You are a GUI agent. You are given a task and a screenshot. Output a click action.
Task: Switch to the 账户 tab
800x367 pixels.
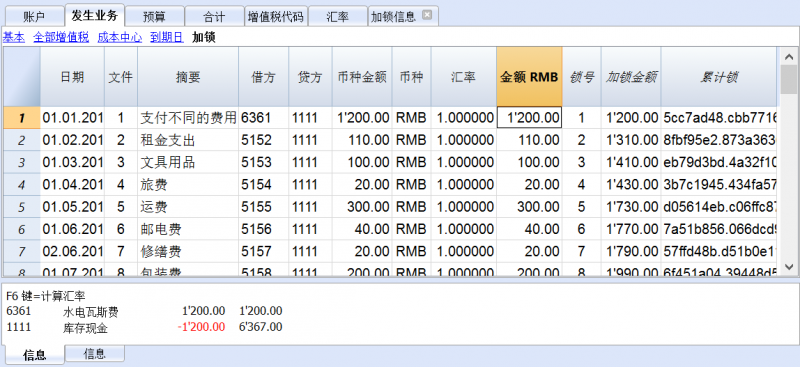click(x=34, y=17)
